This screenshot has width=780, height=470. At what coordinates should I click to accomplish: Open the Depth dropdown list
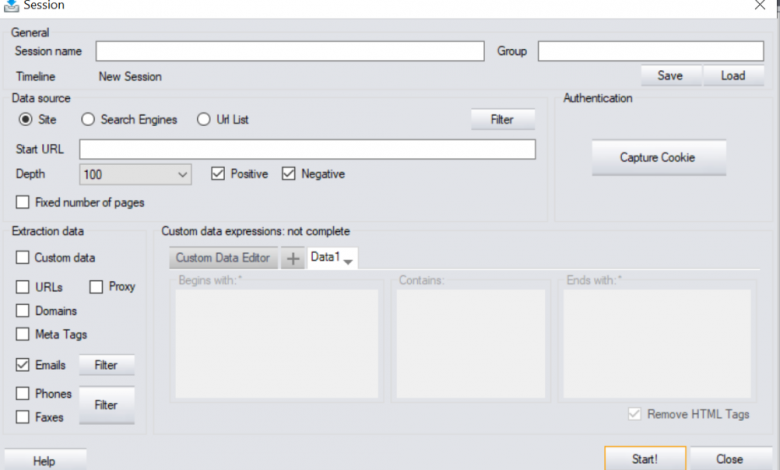click(182, 174)
